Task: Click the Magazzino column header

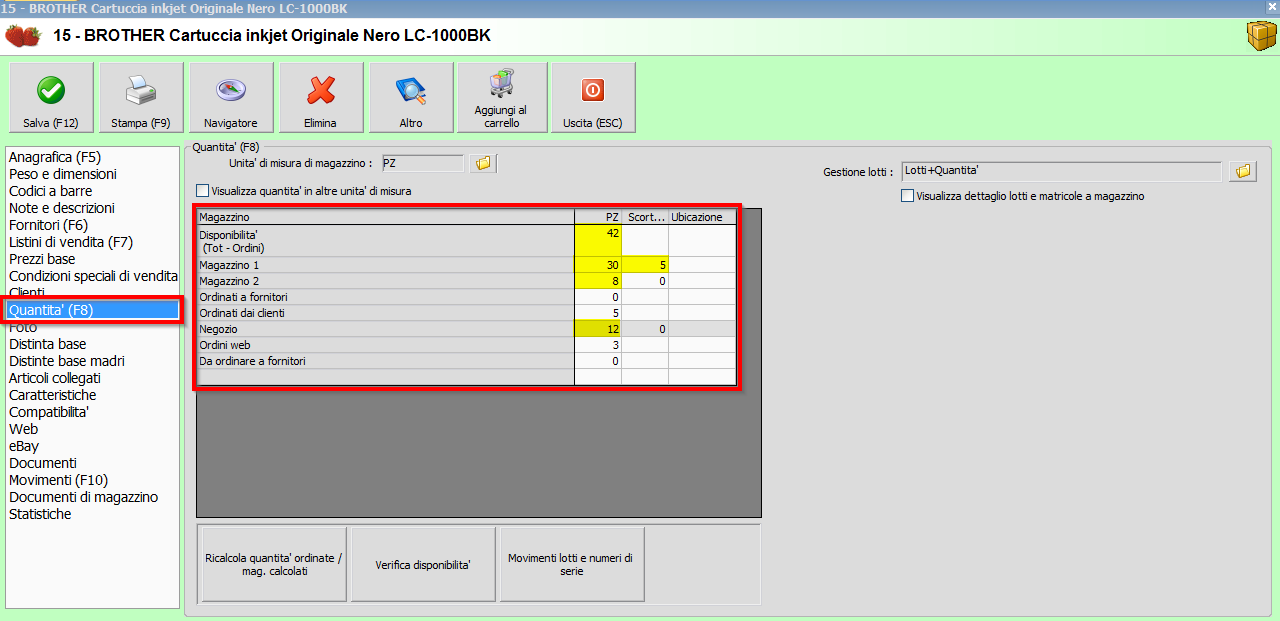Action: point(386,217)
